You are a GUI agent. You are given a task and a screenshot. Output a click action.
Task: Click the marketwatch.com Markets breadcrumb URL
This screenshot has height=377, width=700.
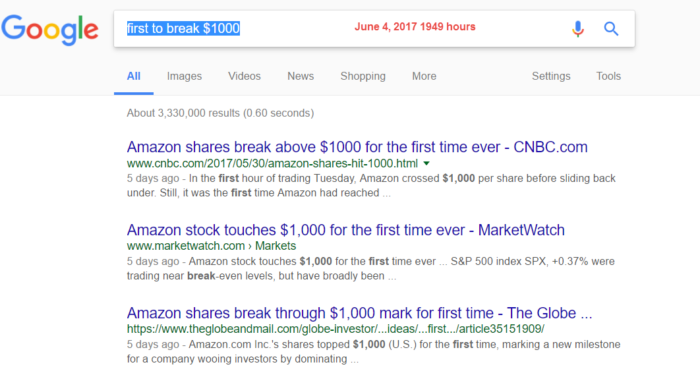tap(211, 246)
